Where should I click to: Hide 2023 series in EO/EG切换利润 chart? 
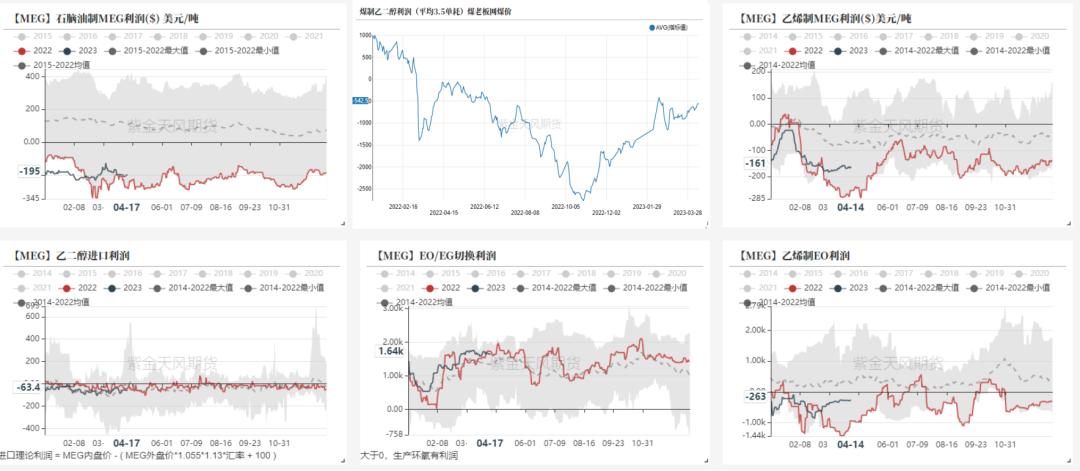click(476, 287)
